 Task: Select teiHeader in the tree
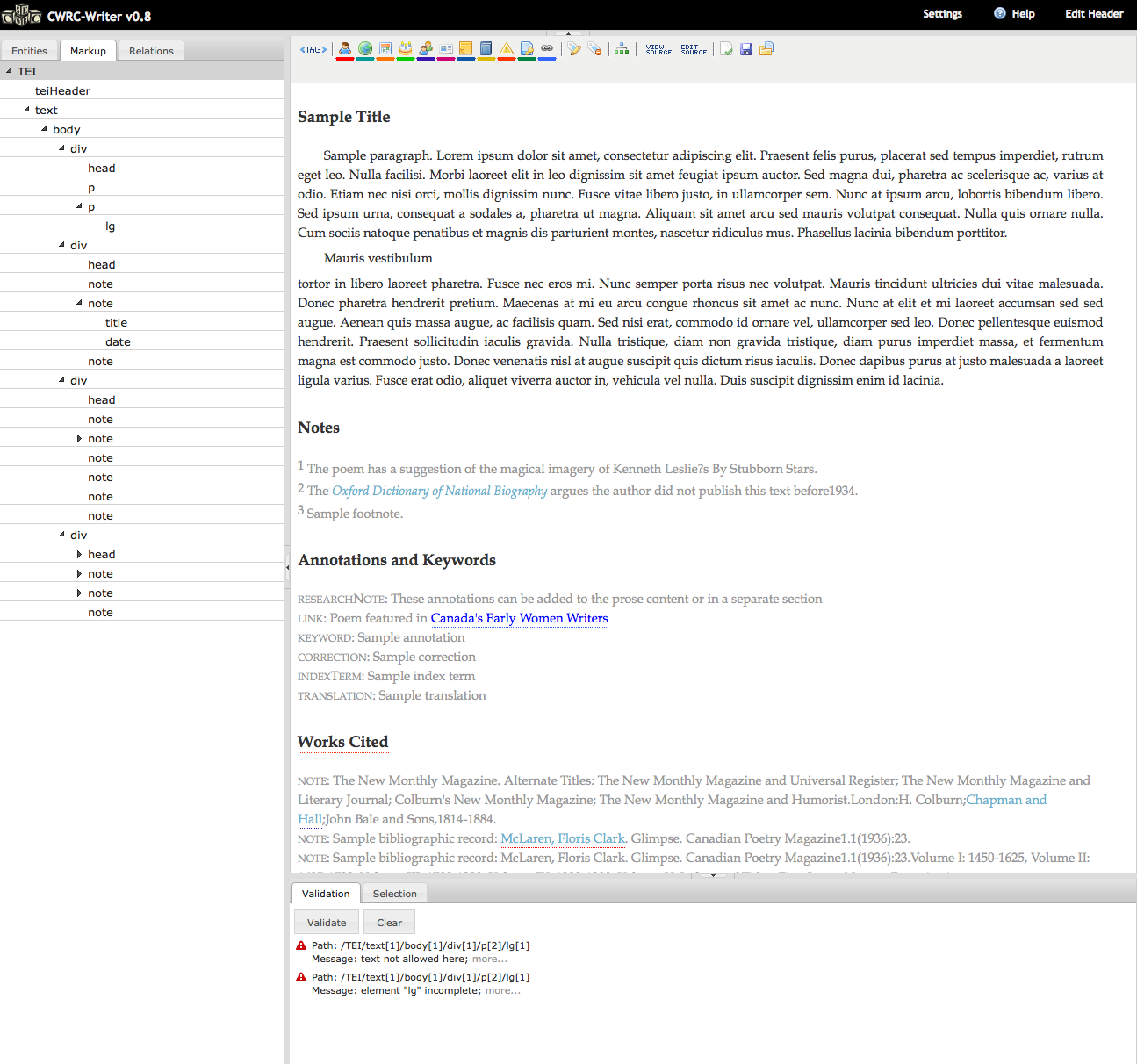[x=62, y=90]
